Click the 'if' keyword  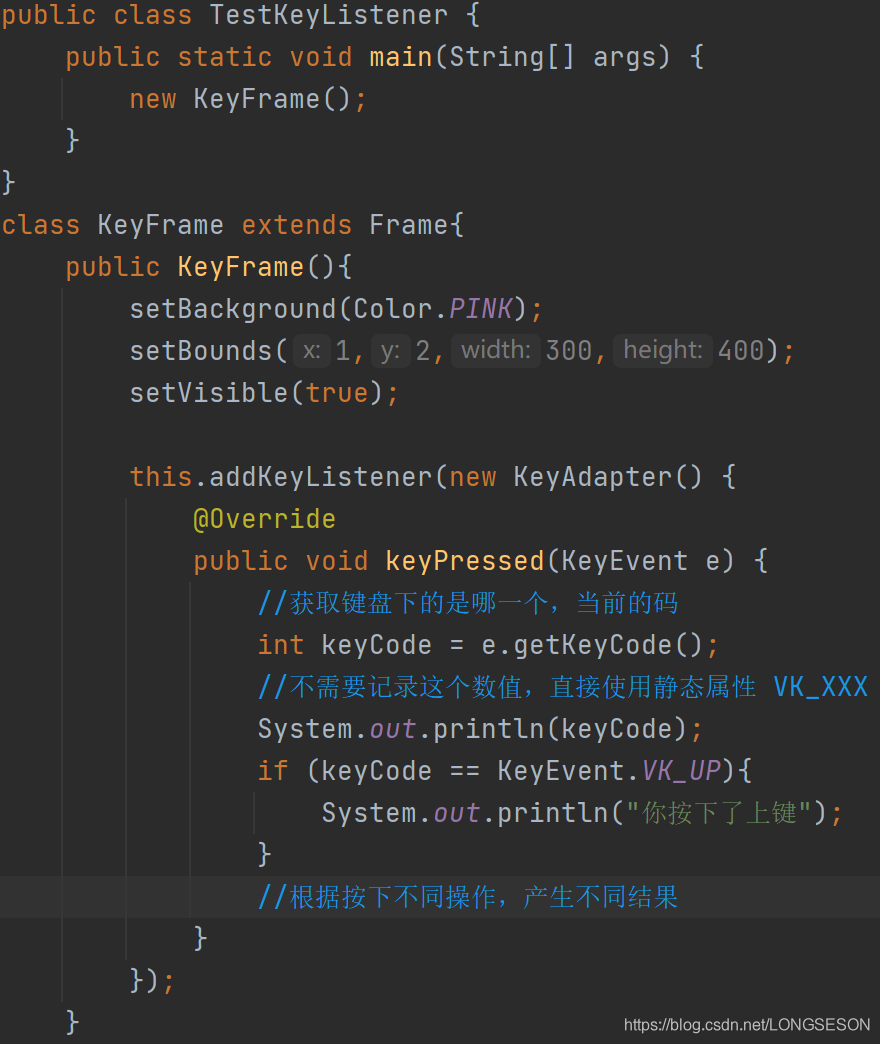pos(273,770)
